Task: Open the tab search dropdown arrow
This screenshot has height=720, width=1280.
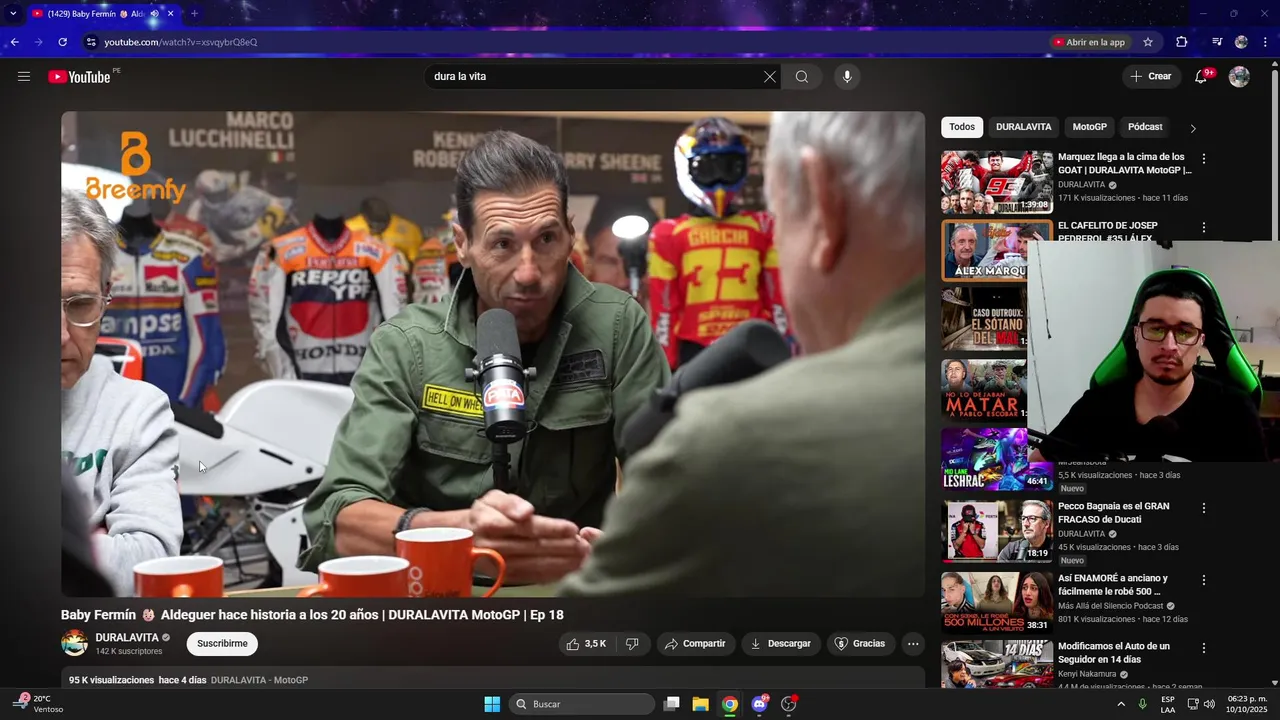Action: [13, 14]
